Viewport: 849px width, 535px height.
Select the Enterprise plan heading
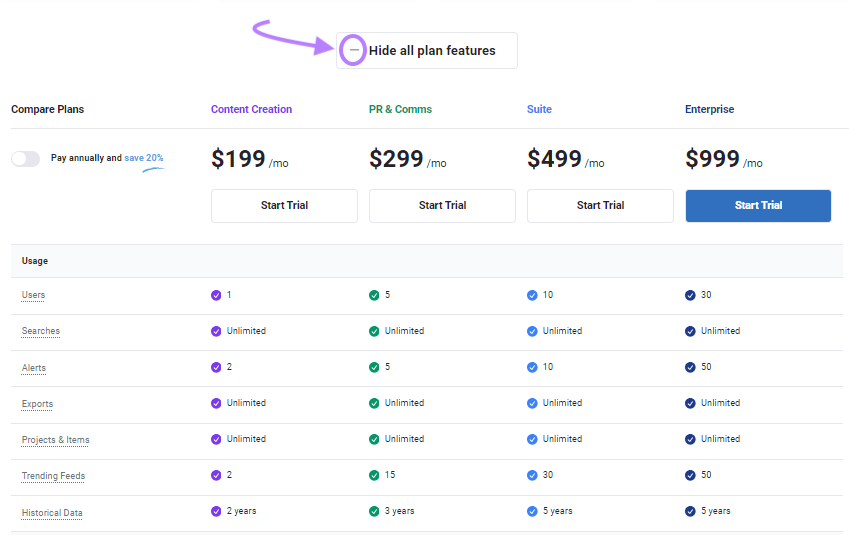[709, 109]
